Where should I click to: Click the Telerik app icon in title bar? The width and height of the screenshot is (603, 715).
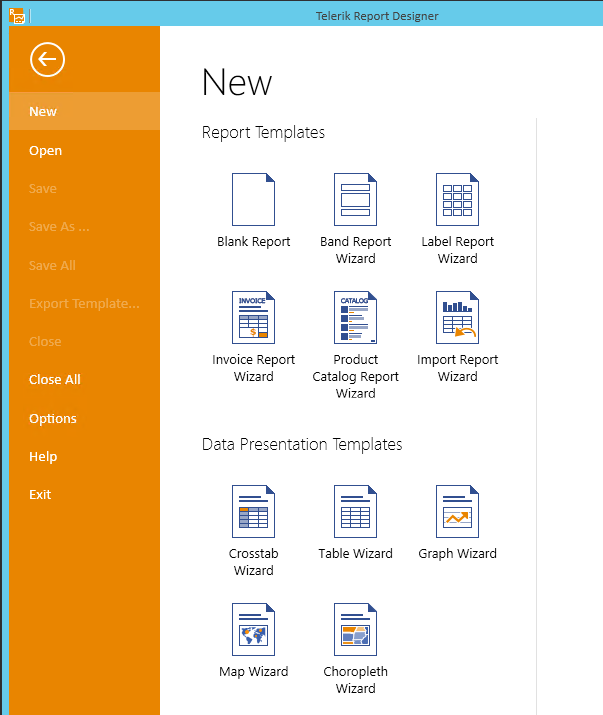pyautogui.click(x=17, y=15)
